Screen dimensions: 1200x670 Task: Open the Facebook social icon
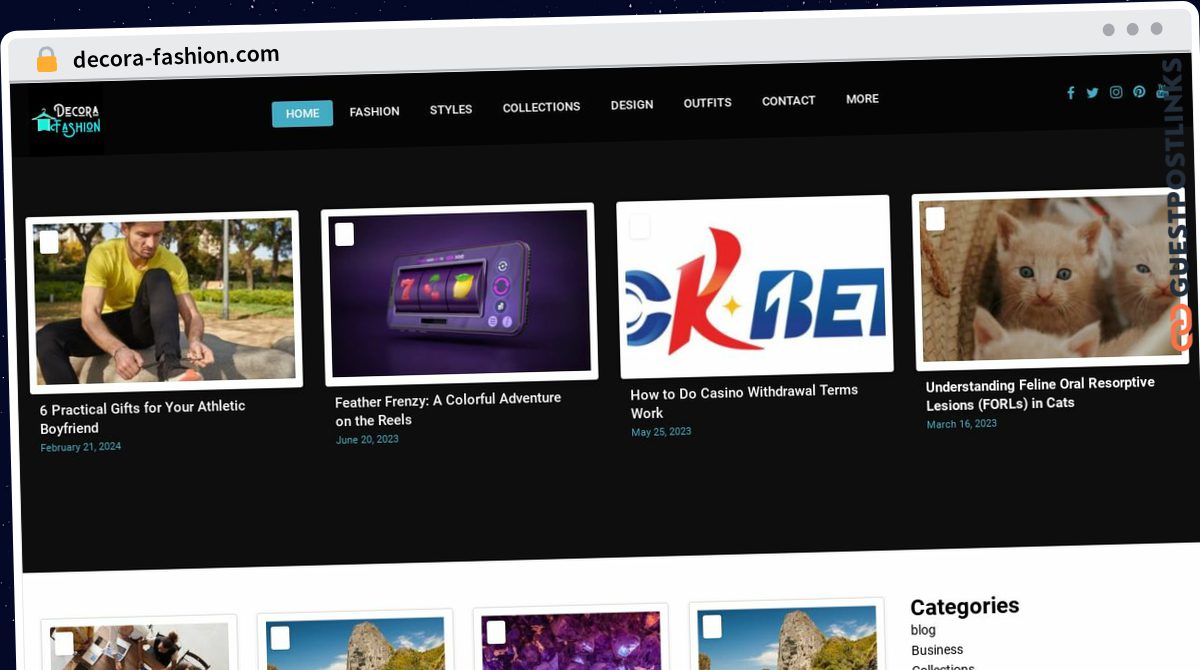(1070, 93)
